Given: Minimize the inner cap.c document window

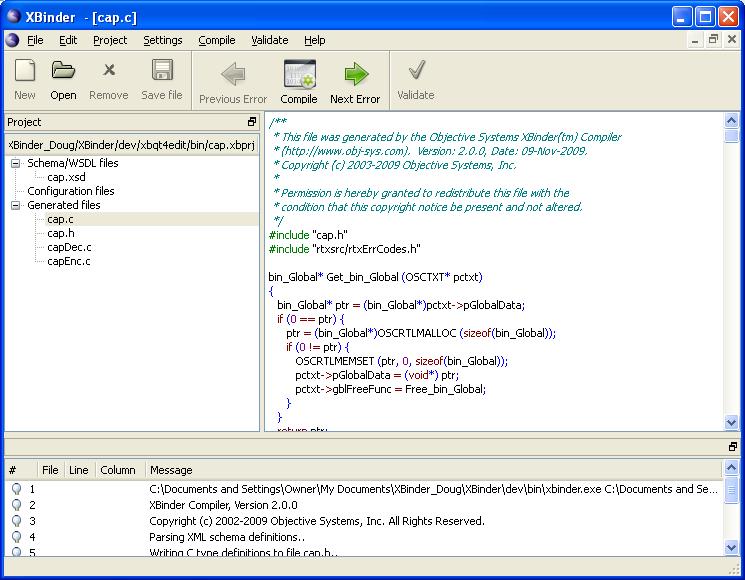Looking at the screenshot, I should 695,40.
